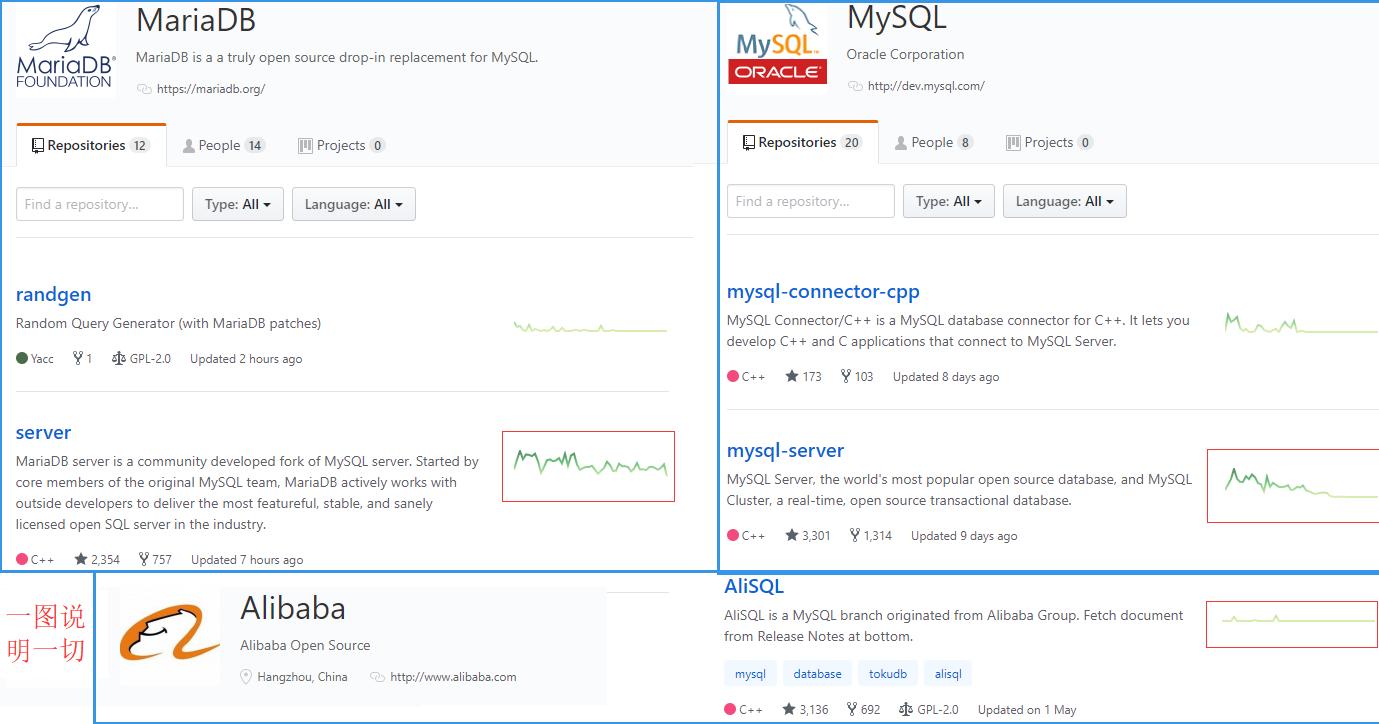Click the mysql topic tag on AliSQL
1379x724 pixels.
click(750, 674)
